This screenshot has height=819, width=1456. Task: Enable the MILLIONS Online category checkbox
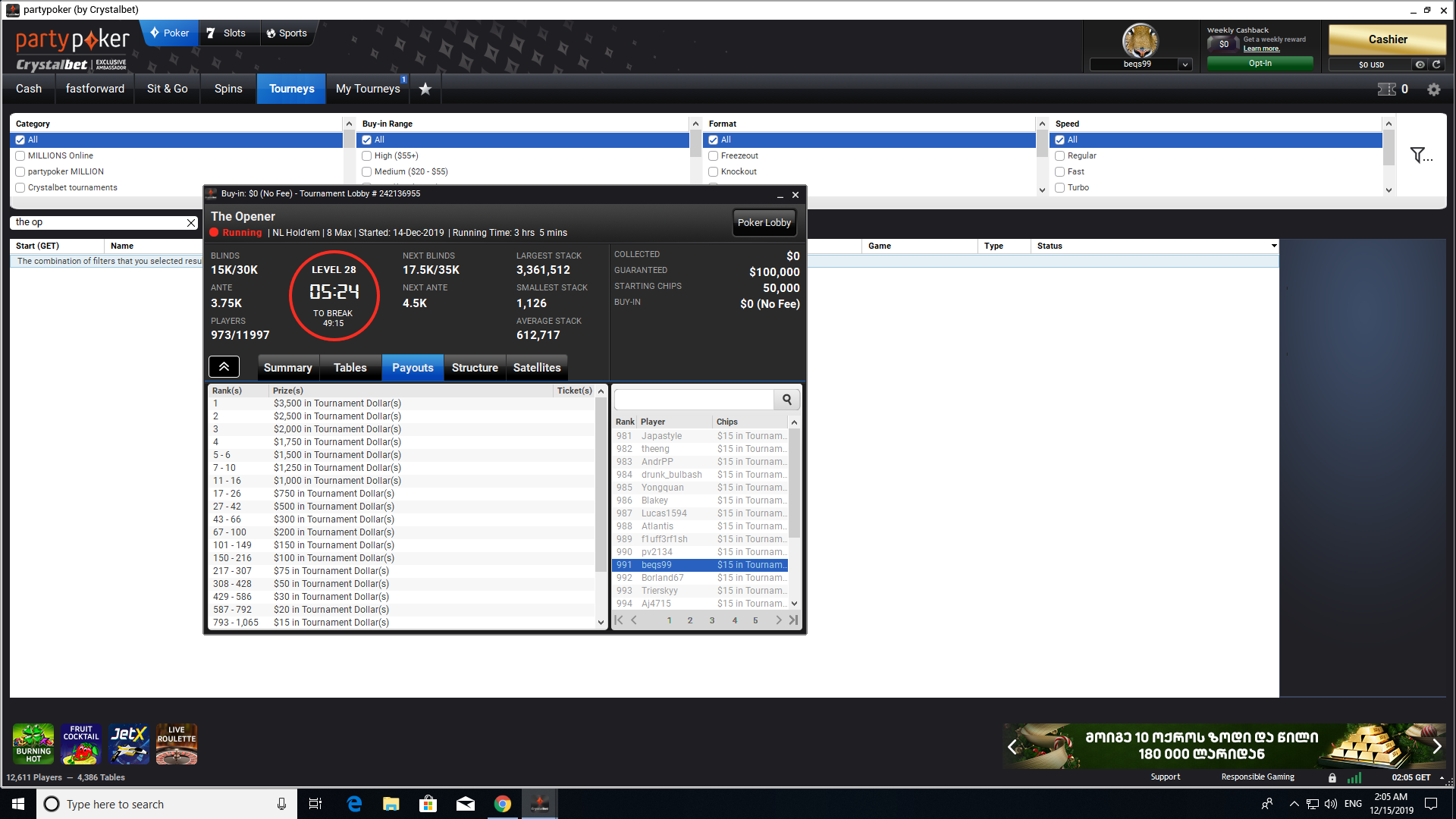(20, 155)
